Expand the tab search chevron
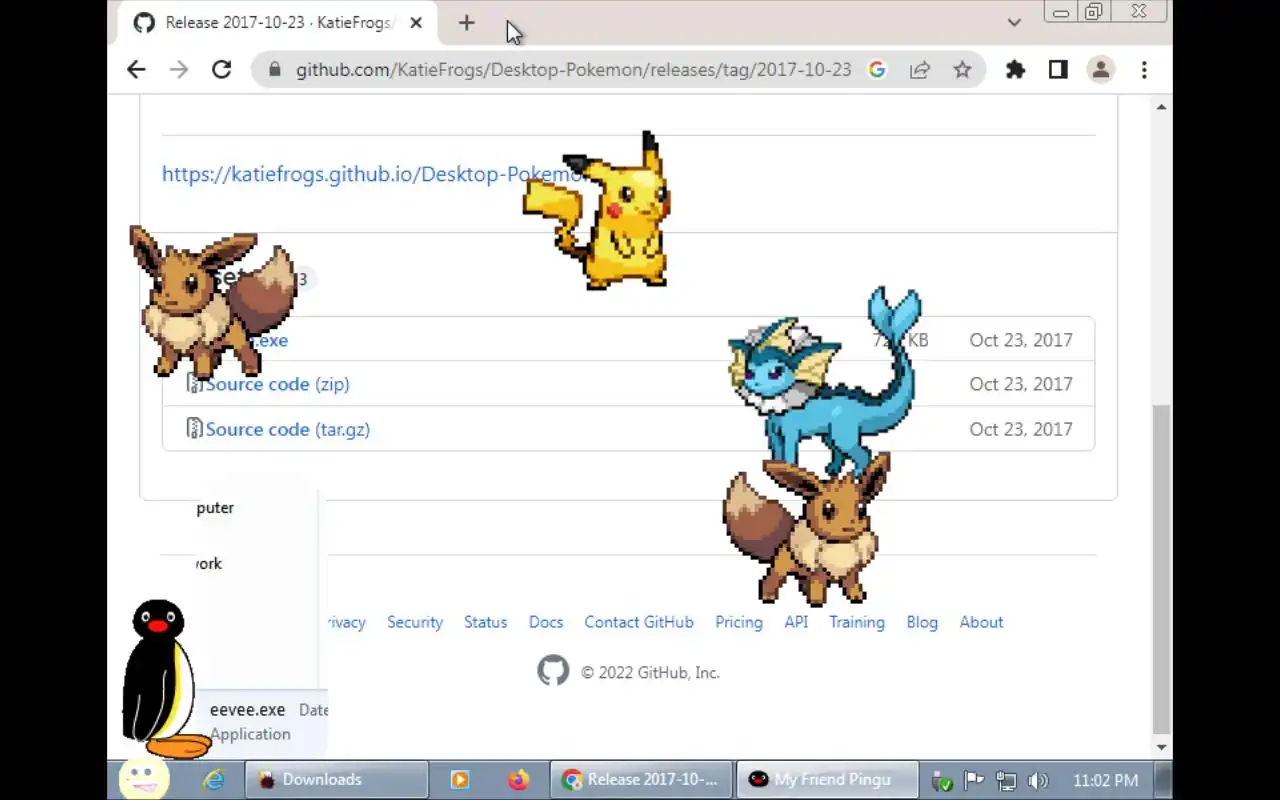The image size is (1280, 800). pyautogui.click(x=1014, y=22)
